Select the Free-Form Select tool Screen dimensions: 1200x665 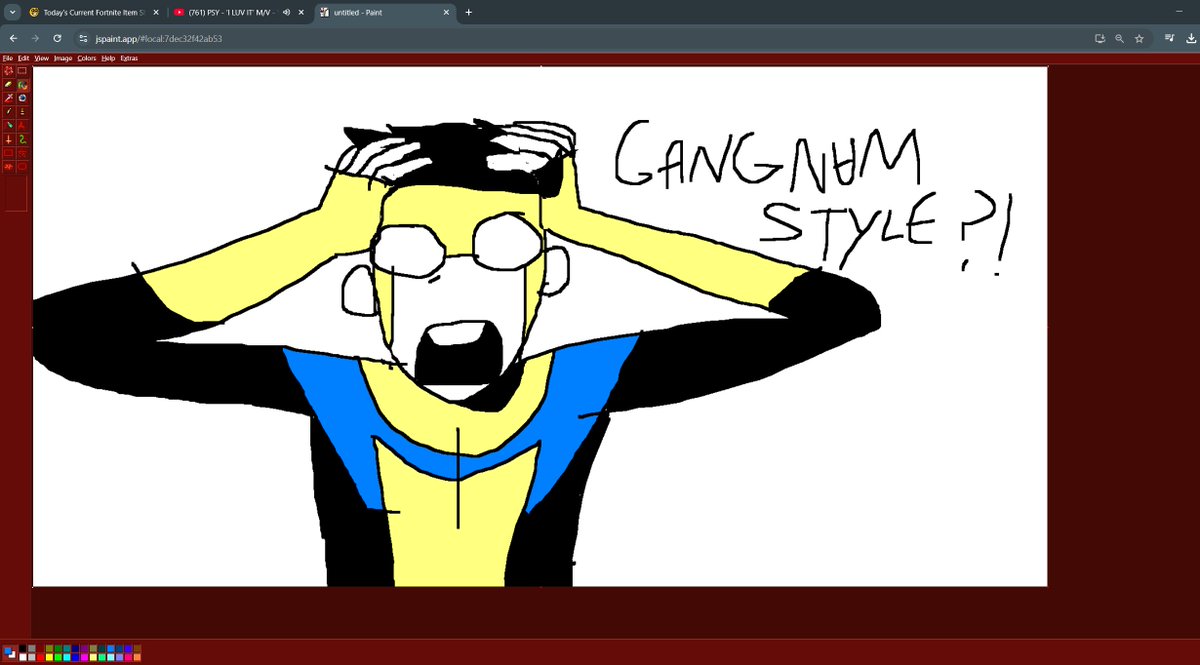pyautogui.click(x=9, y=71)
